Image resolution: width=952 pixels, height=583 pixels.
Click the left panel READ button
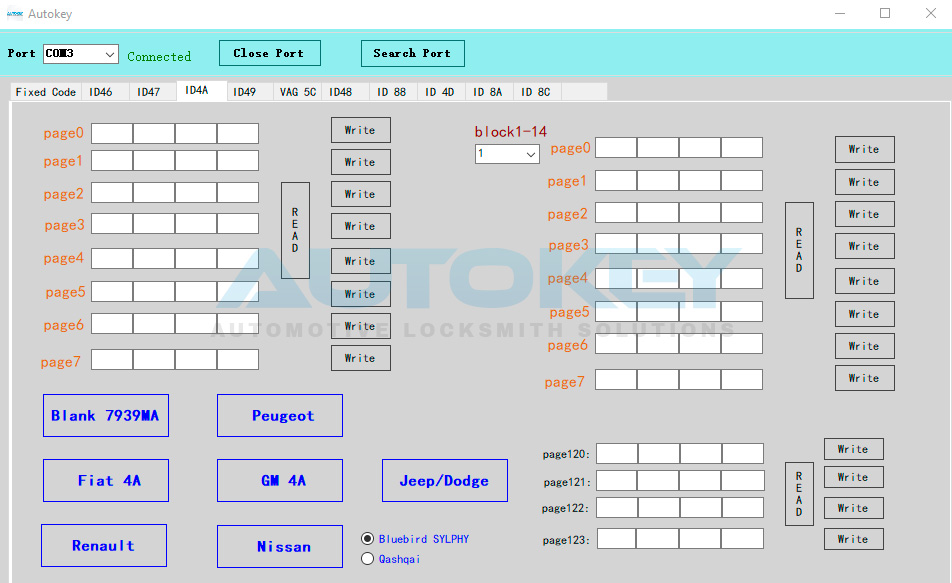[x=295, y=230]
